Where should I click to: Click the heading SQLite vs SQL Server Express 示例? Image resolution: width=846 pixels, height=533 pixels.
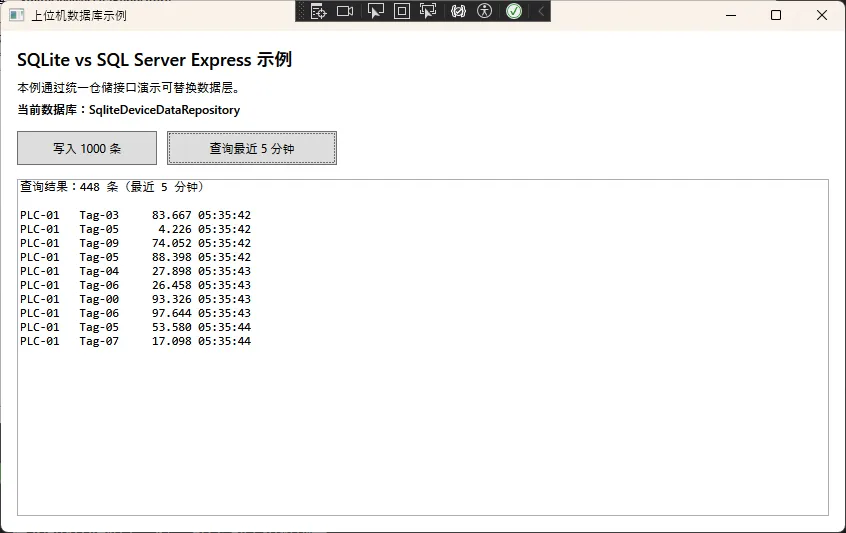click(x=155, y=59)
